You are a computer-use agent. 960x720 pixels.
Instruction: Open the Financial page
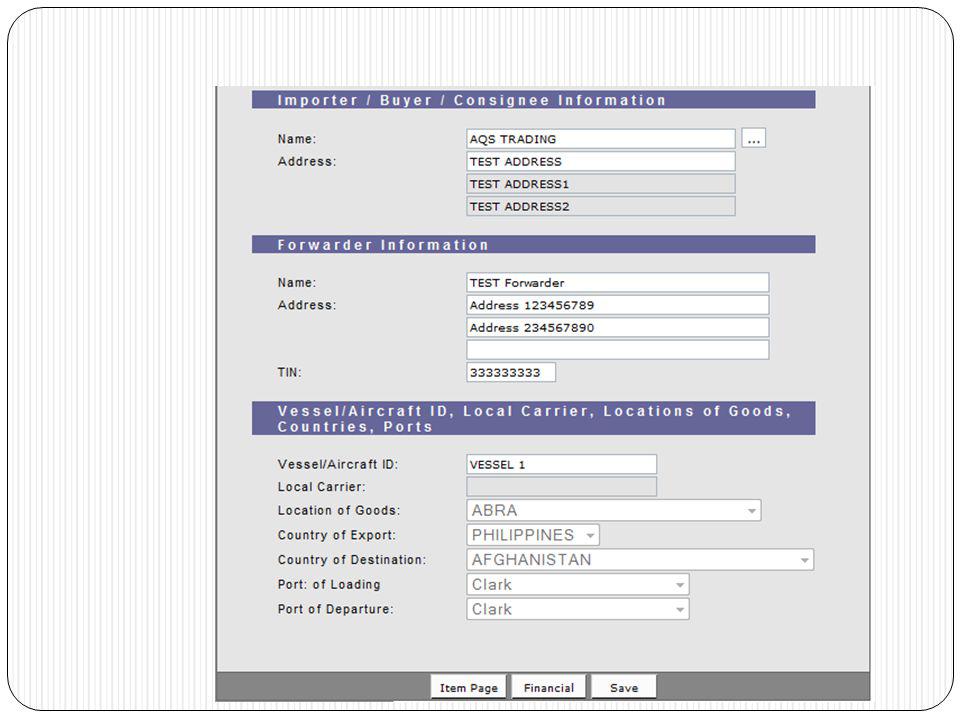pyautogui.click(x=549, y=688)
